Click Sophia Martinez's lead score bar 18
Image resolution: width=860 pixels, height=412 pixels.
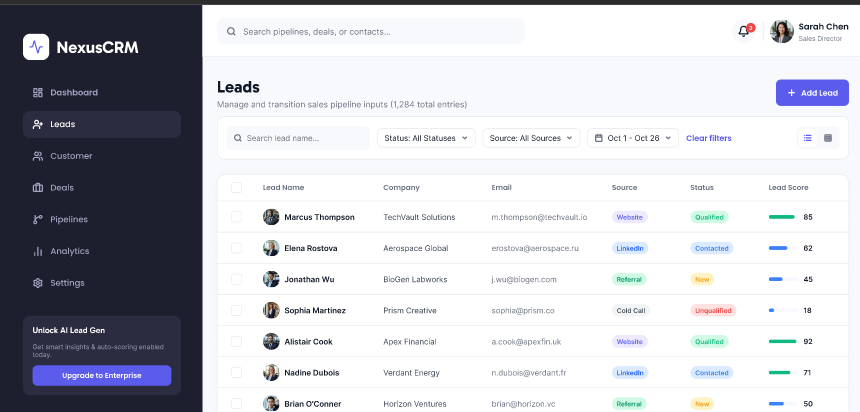point(783,311)
